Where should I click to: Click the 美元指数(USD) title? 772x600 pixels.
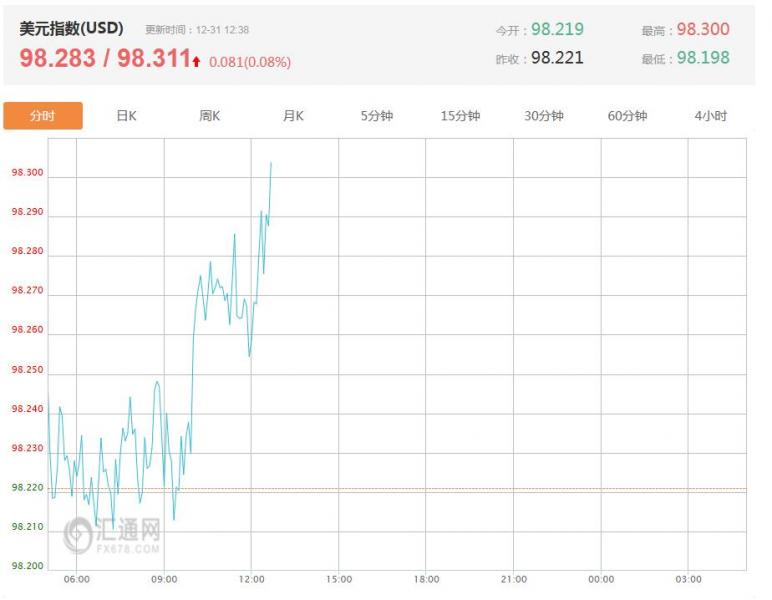(x=71, y=29)
